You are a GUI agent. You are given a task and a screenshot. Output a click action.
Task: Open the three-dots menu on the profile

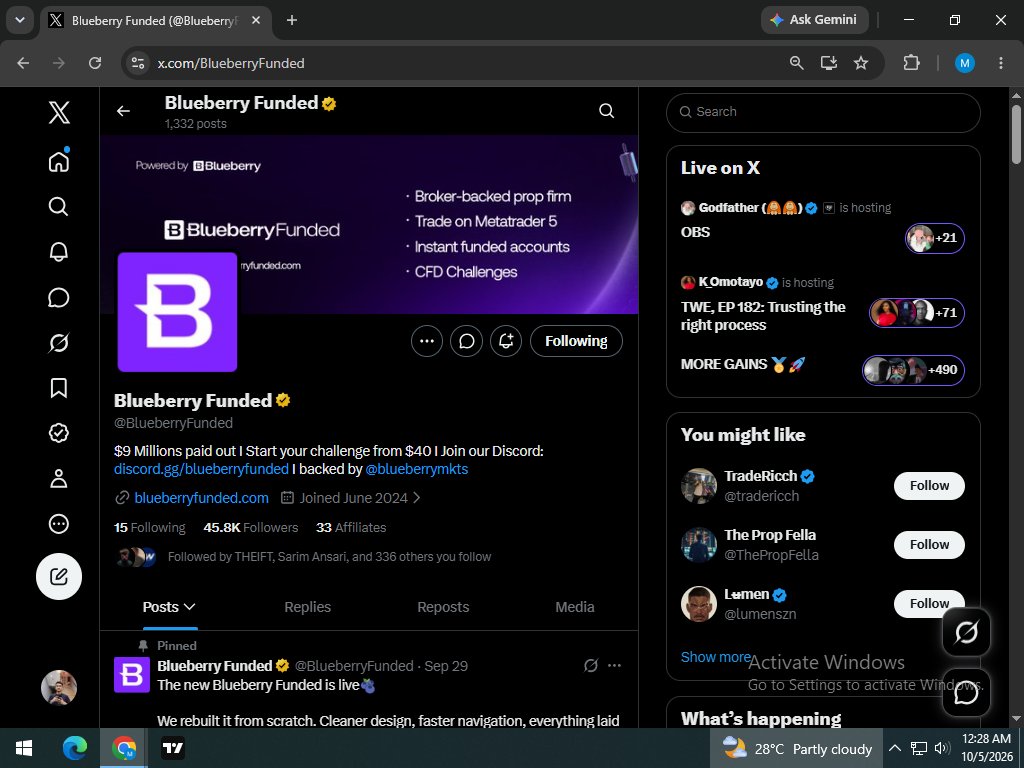coord(427,341)
